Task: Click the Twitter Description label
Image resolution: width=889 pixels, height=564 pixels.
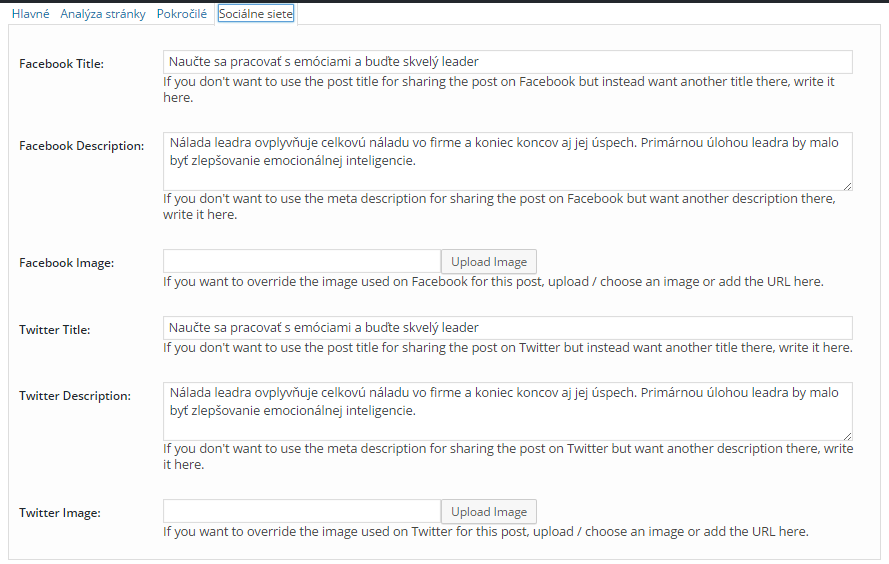Action: 75,396
